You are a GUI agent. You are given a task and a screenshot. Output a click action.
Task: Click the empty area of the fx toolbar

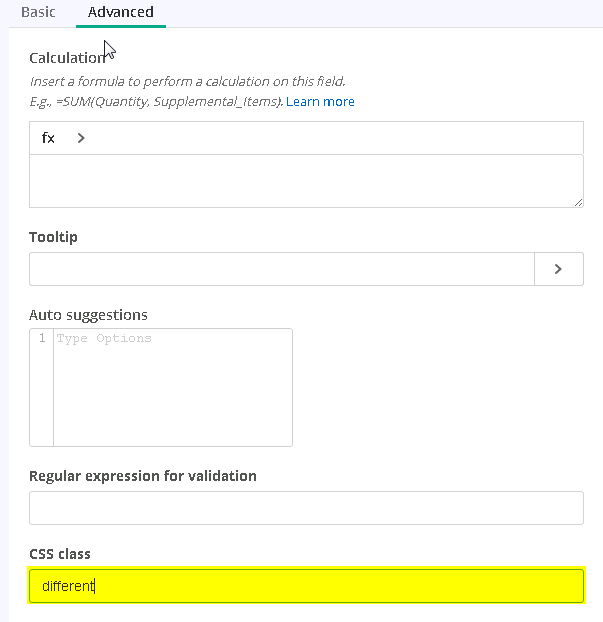(x=333, y=138)
